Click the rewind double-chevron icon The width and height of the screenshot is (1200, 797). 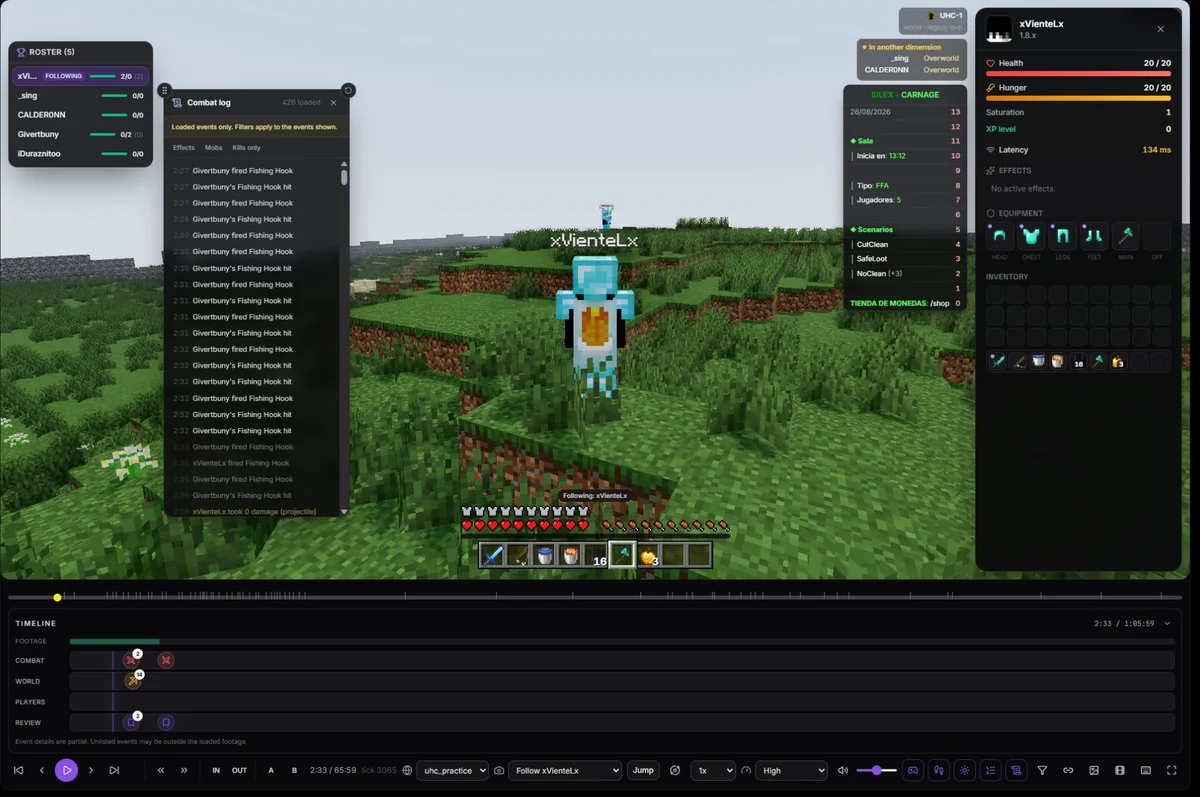coord(161,770)
